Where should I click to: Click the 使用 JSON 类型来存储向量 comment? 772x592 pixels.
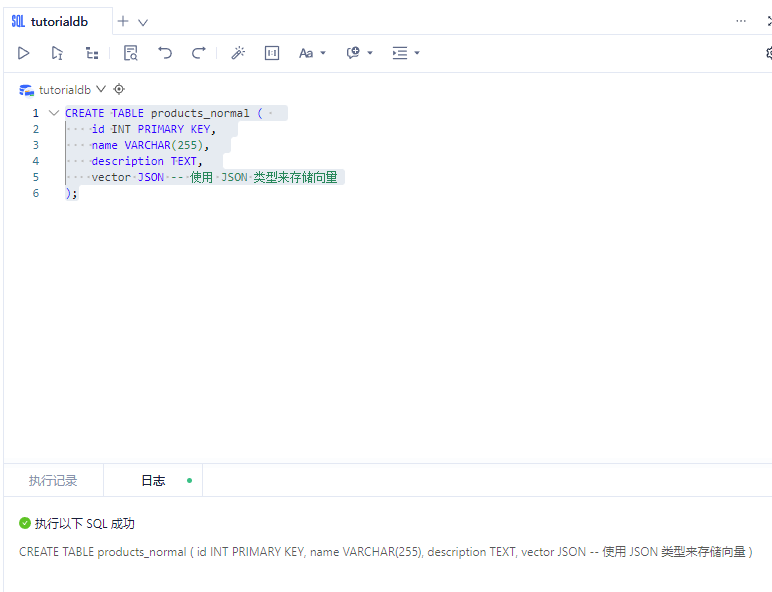264,177
